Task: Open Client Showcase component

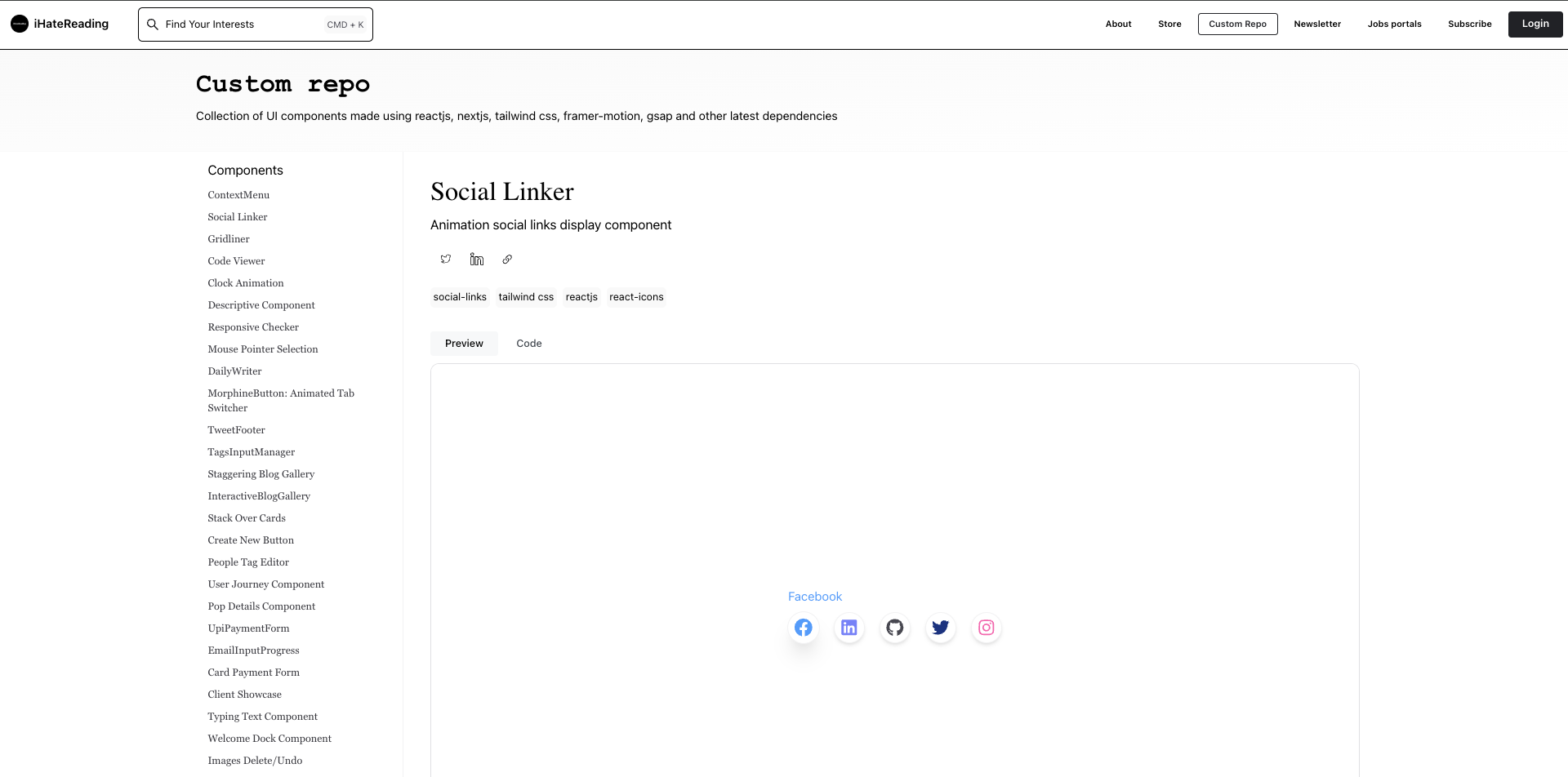Action: (x=245, y=695)
